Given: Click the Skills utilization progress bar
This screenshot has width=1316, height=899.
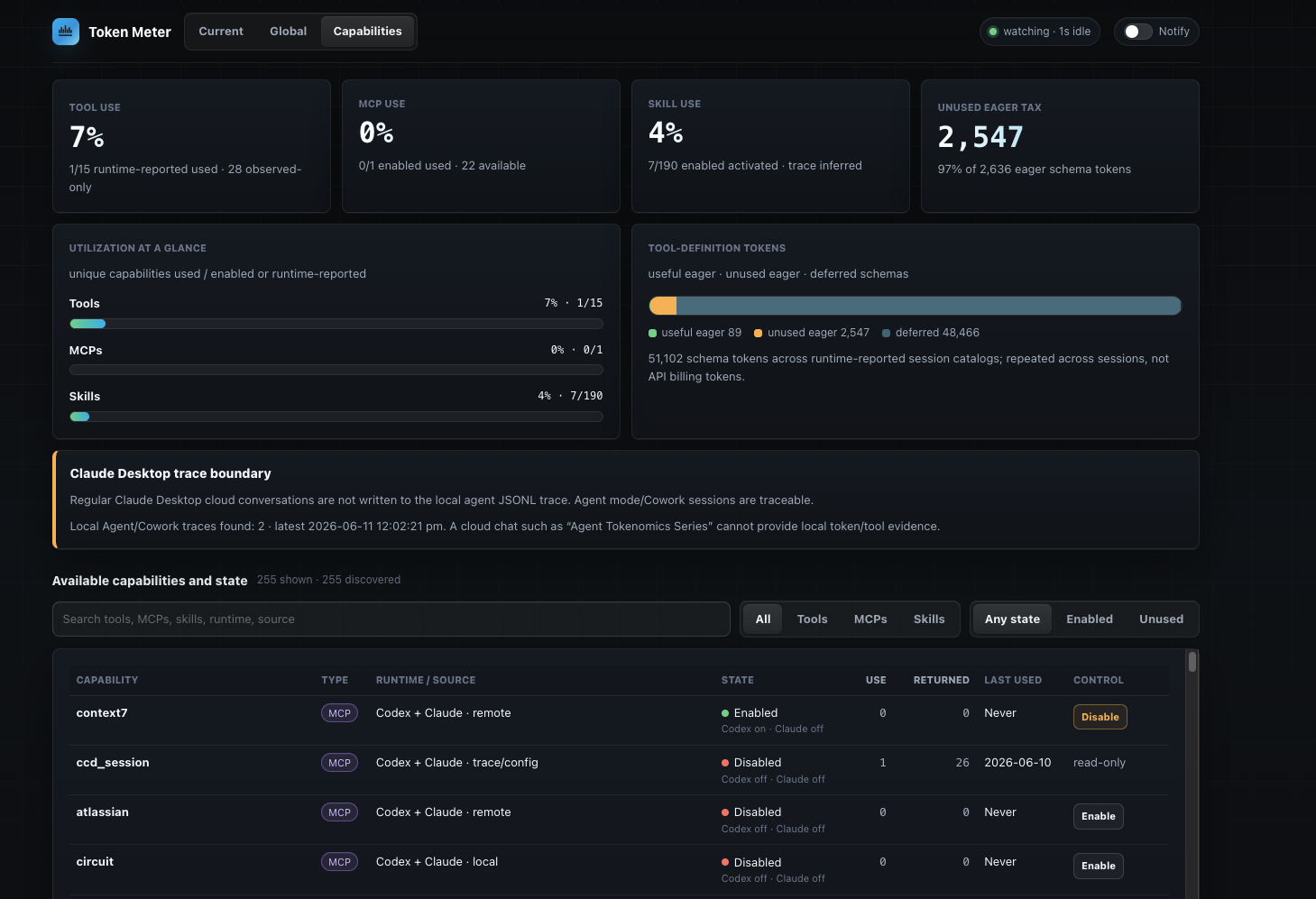Looking at the screenshot, I should coord(336,417).
